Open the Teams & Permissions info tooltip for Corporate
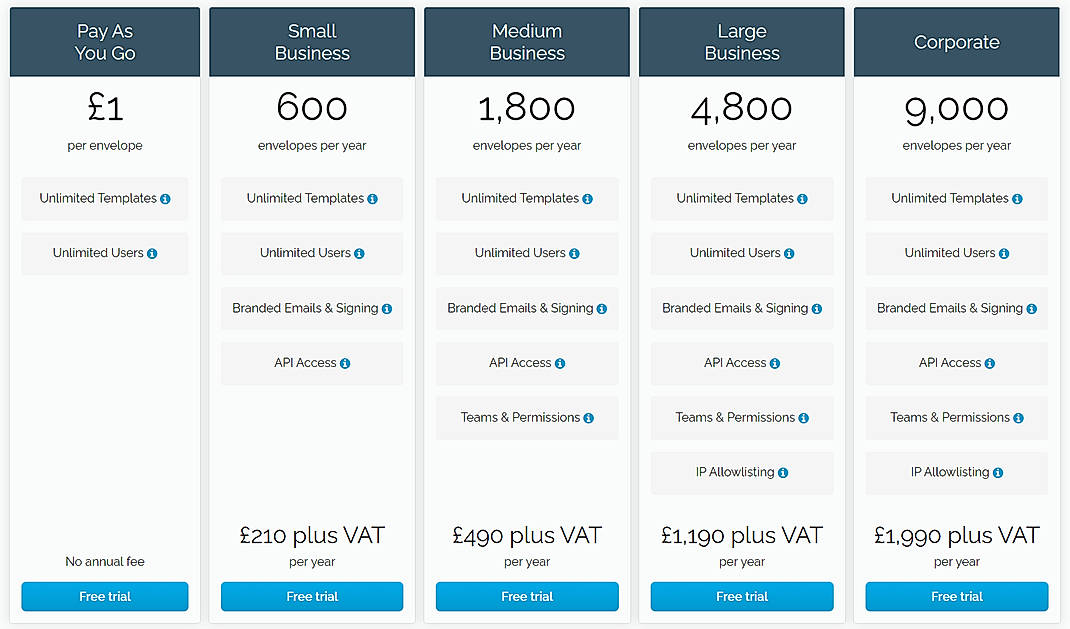The width and height of the screenshot is (1070, 629). point(1019,418)
